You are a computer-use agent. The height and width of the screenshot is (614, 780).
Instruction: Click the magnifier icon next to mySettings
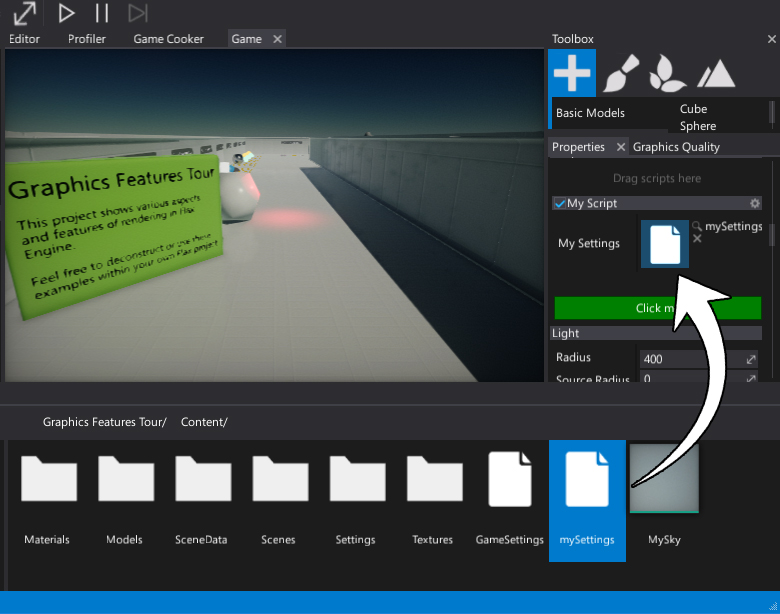point(697,226)
